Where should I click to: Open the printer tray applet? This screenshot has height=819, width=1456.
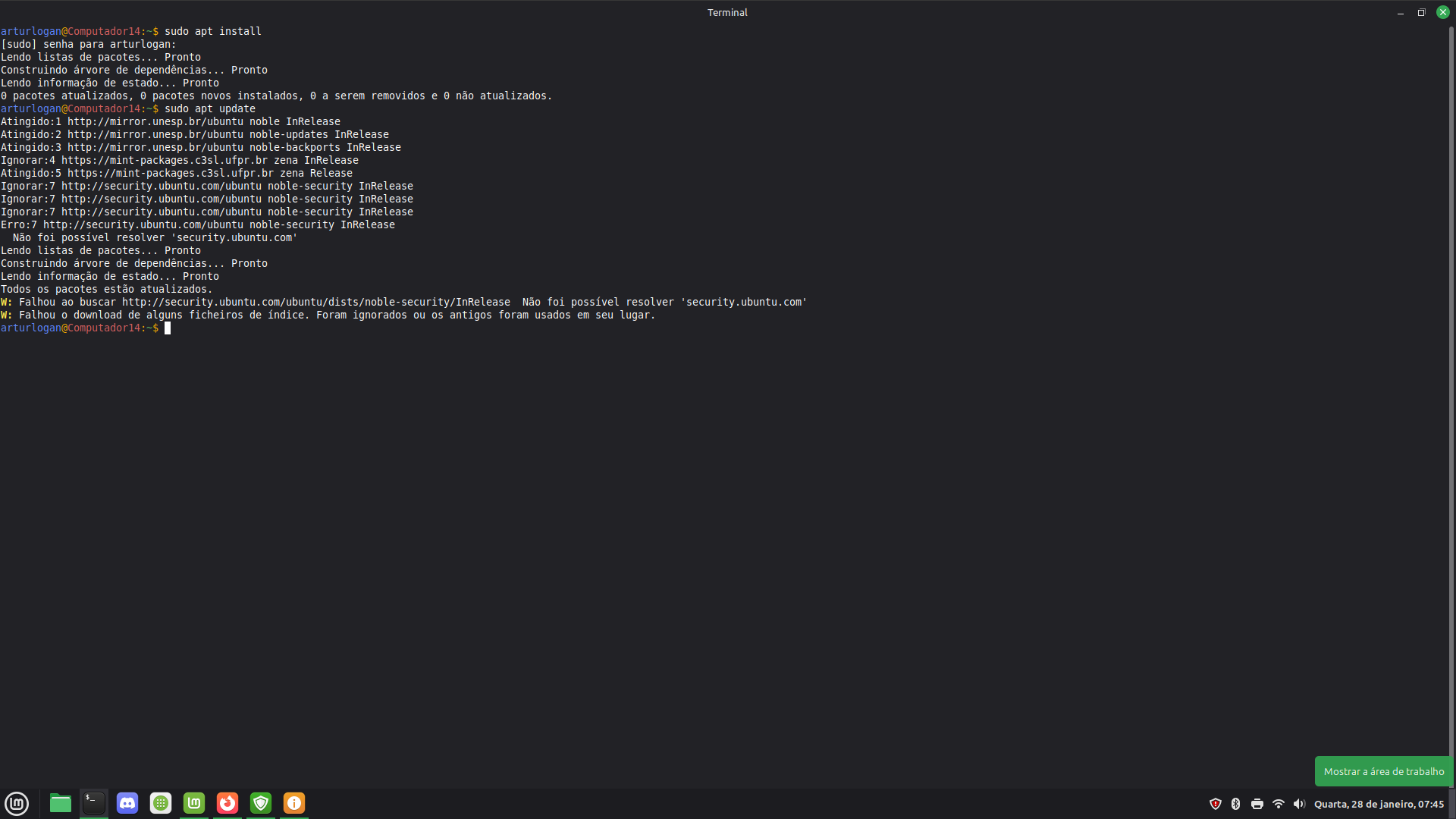point(1257,804)
